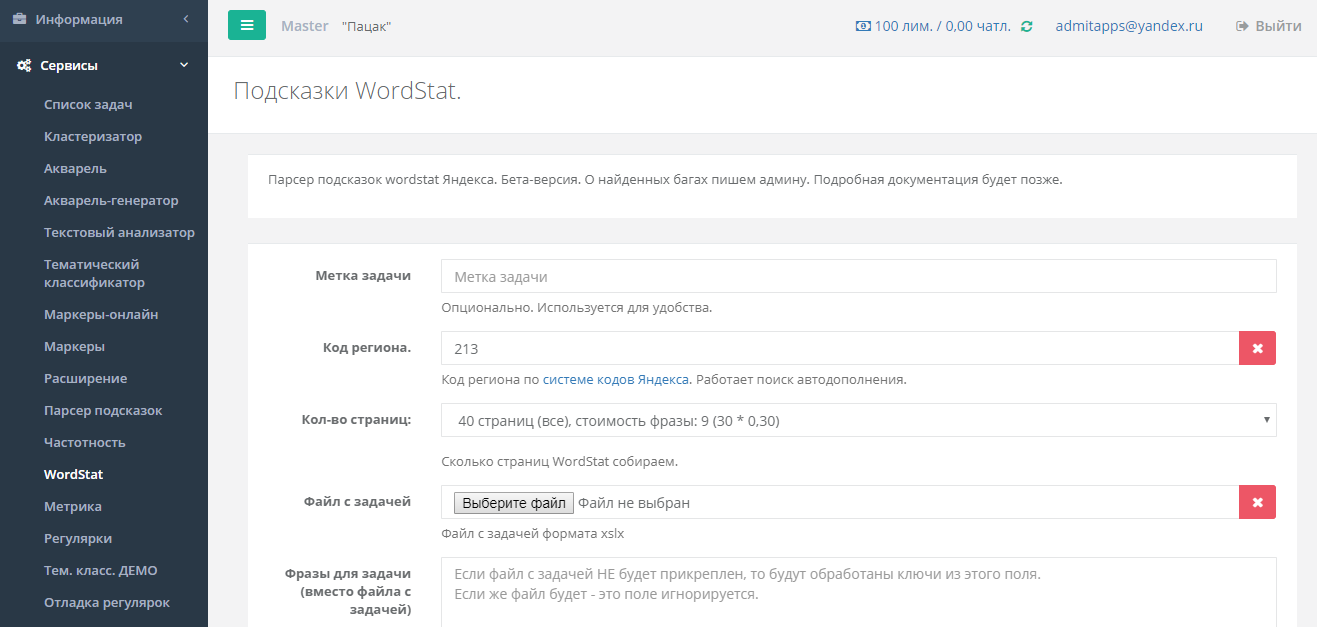Screen dimensions: 1317x627
Task: Clear the region code with red X
Action: pos(1257,349)
